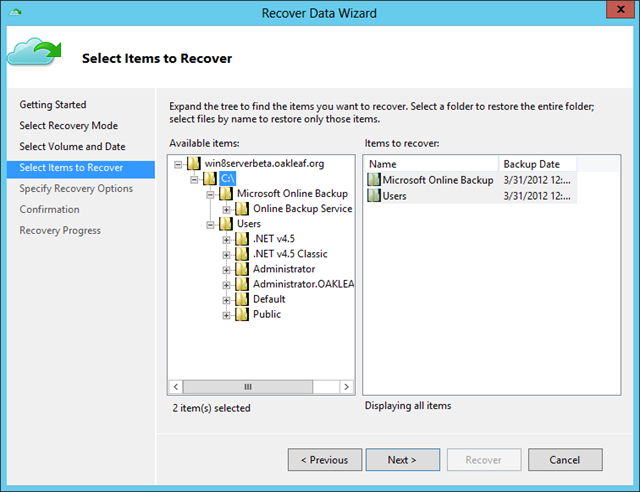The height and width of the screenshot is (492, 640).
Task: Select Microsoft Online Backup name in recover list
Action: (x=438, y=180)
